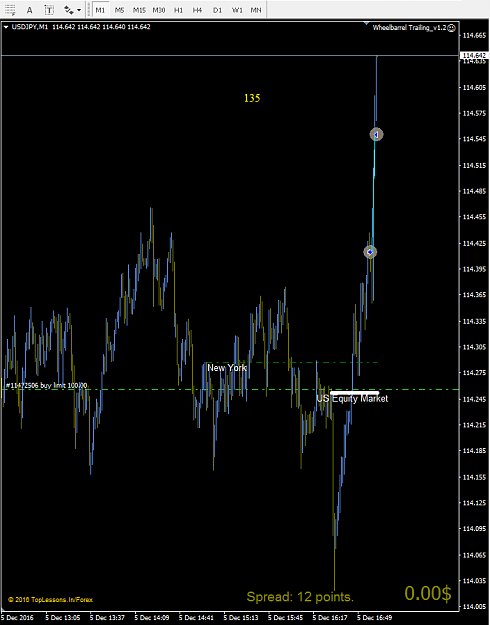490x625 pixels.
Task: Click the 'US Equity Market' label
Action: [352, 399]
